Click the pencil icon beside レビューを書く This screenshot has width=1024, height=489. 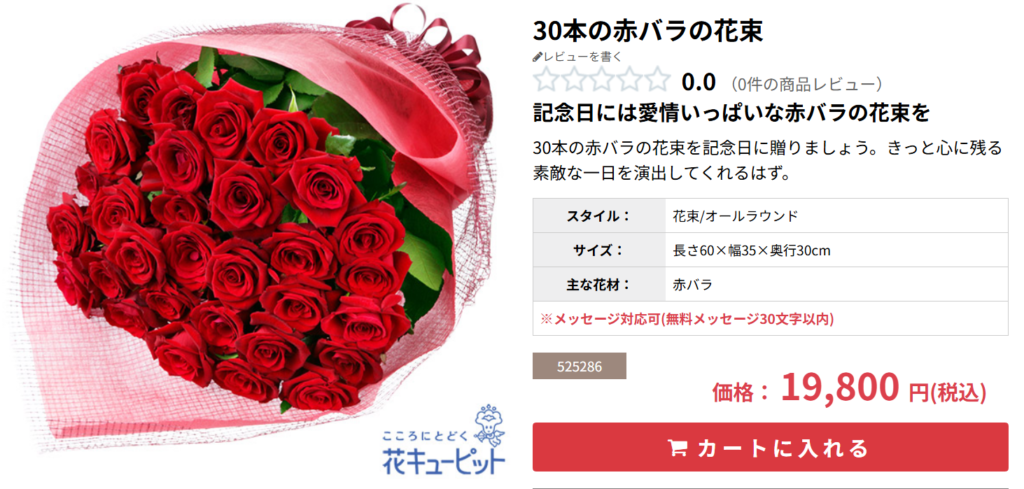538,57
